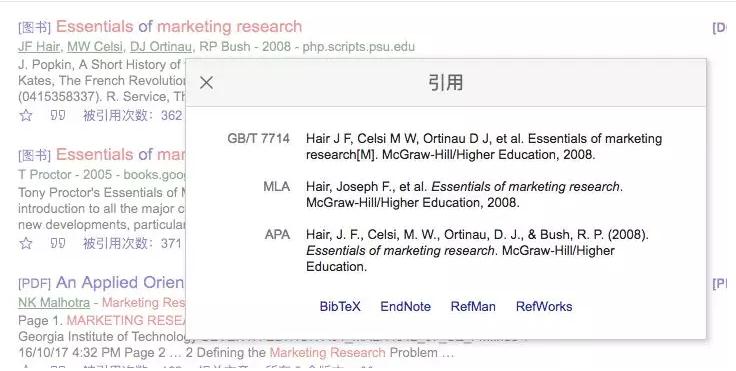The width and height of the screenshot is (736, 371).
Task: Open author NK Malhotra profile
Action: pos(54,303)
